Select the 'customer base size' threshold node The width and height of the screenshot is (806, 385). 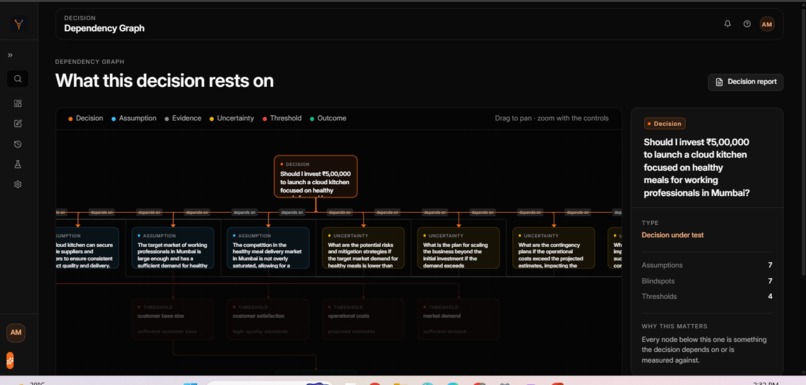[x=173, y=319]
